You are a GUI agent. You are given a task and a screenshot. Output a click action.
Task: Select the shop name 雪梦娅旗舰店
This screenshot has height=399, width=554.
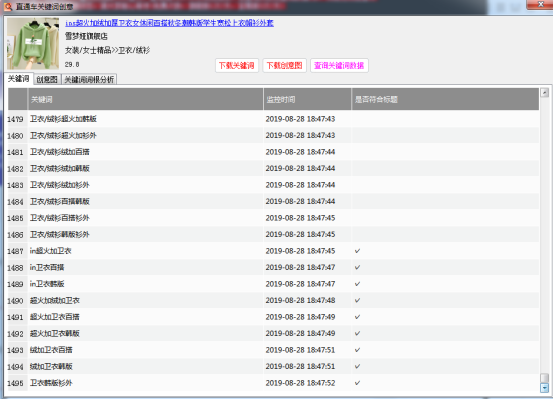click(86, 36)
